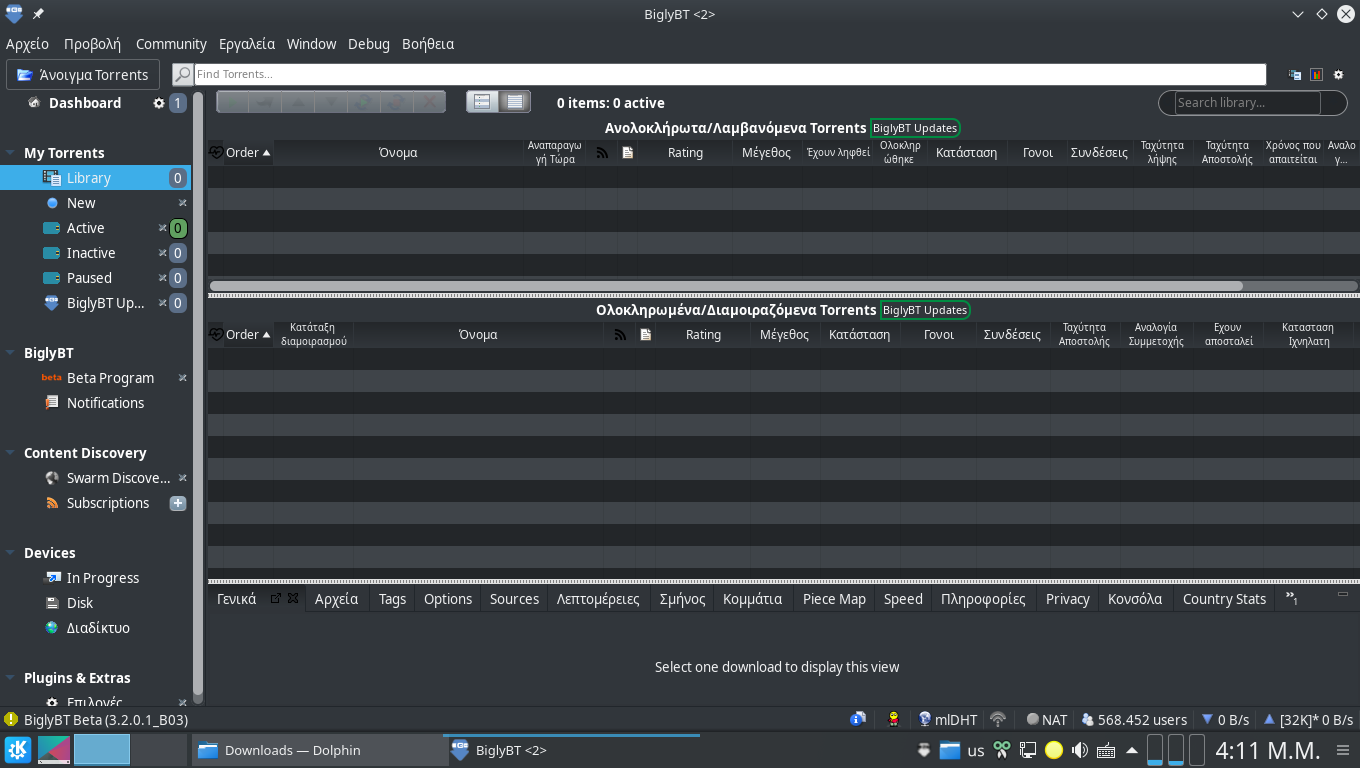
Task: Open the Εργαλεία menu
Action: [x=246, y=44]
